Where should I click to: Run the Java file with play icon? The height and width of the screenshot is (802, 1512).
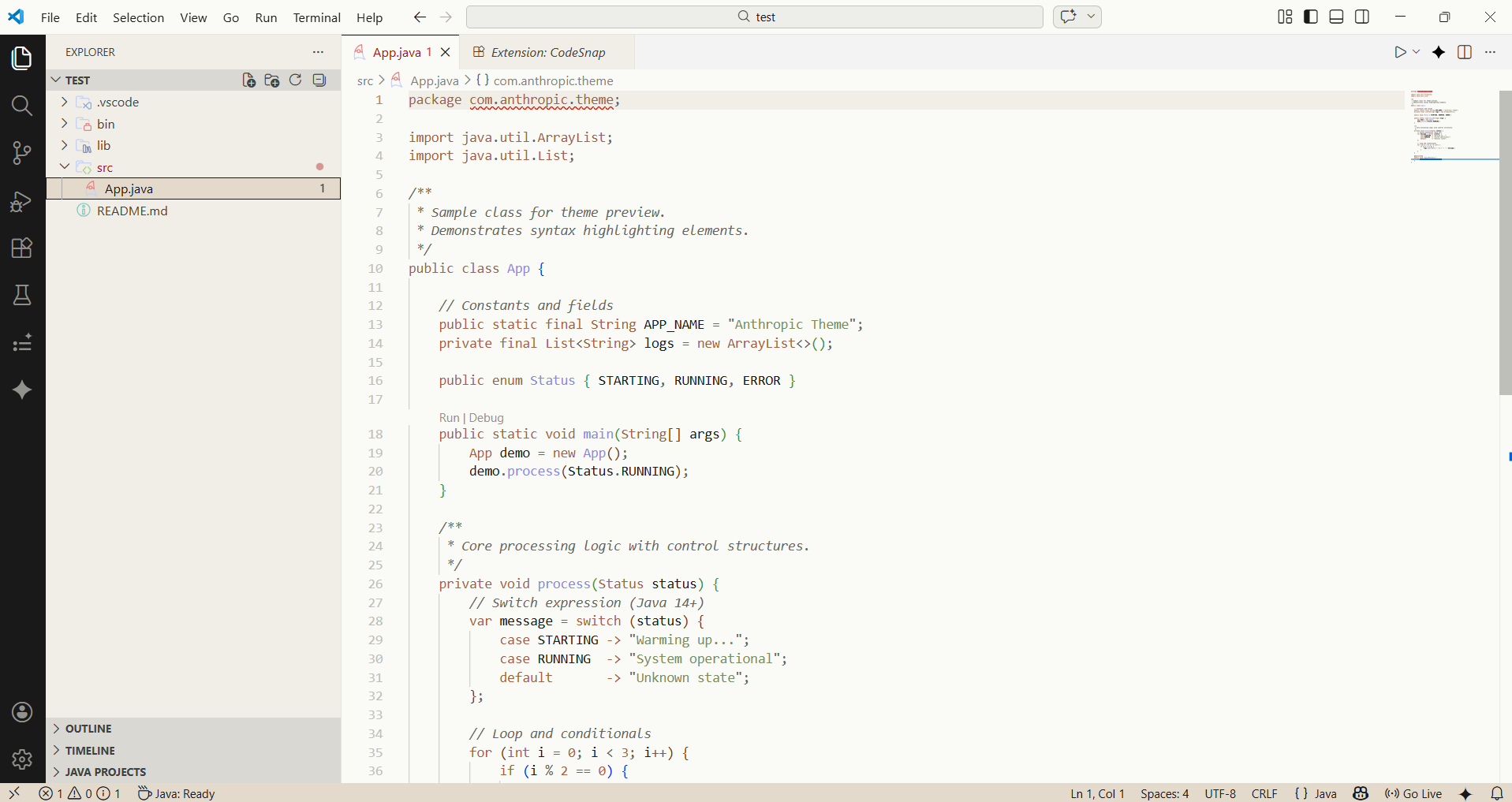(x=1400, y=52)
